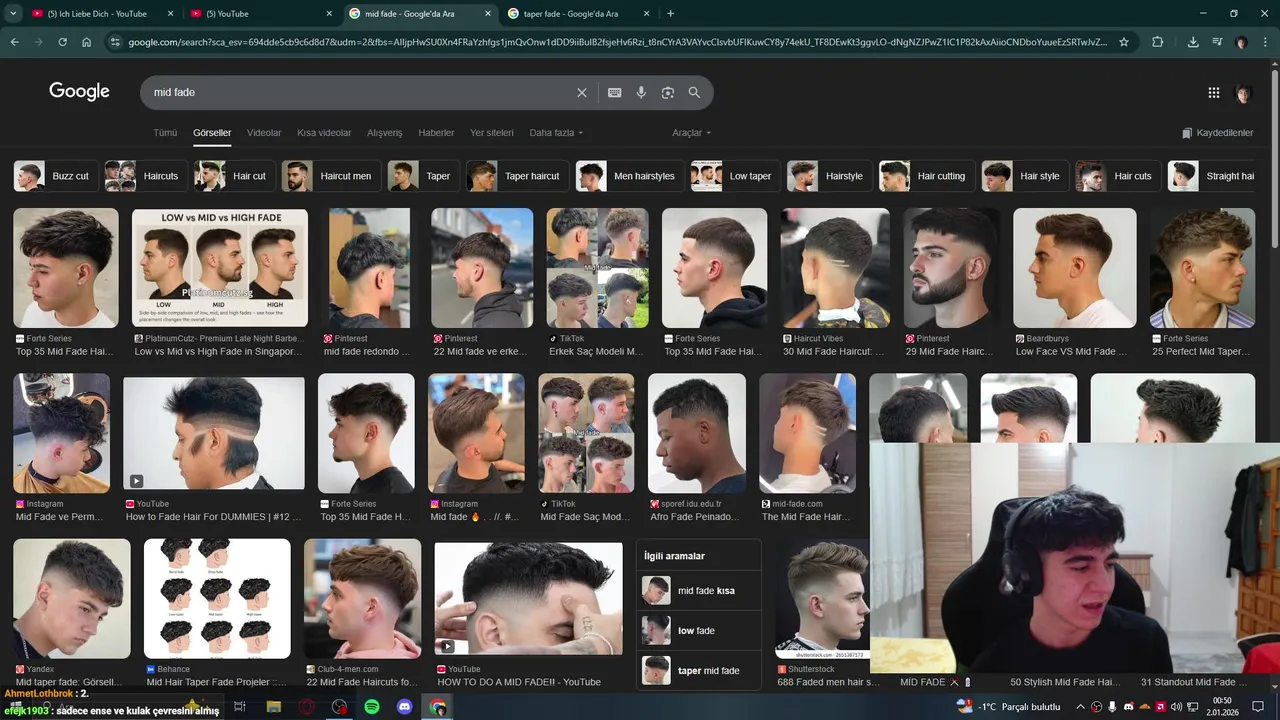Open the media control icon in Chrome toolbar
This screenshot has height=720, width=1280.
click(x=1217, y=42)
